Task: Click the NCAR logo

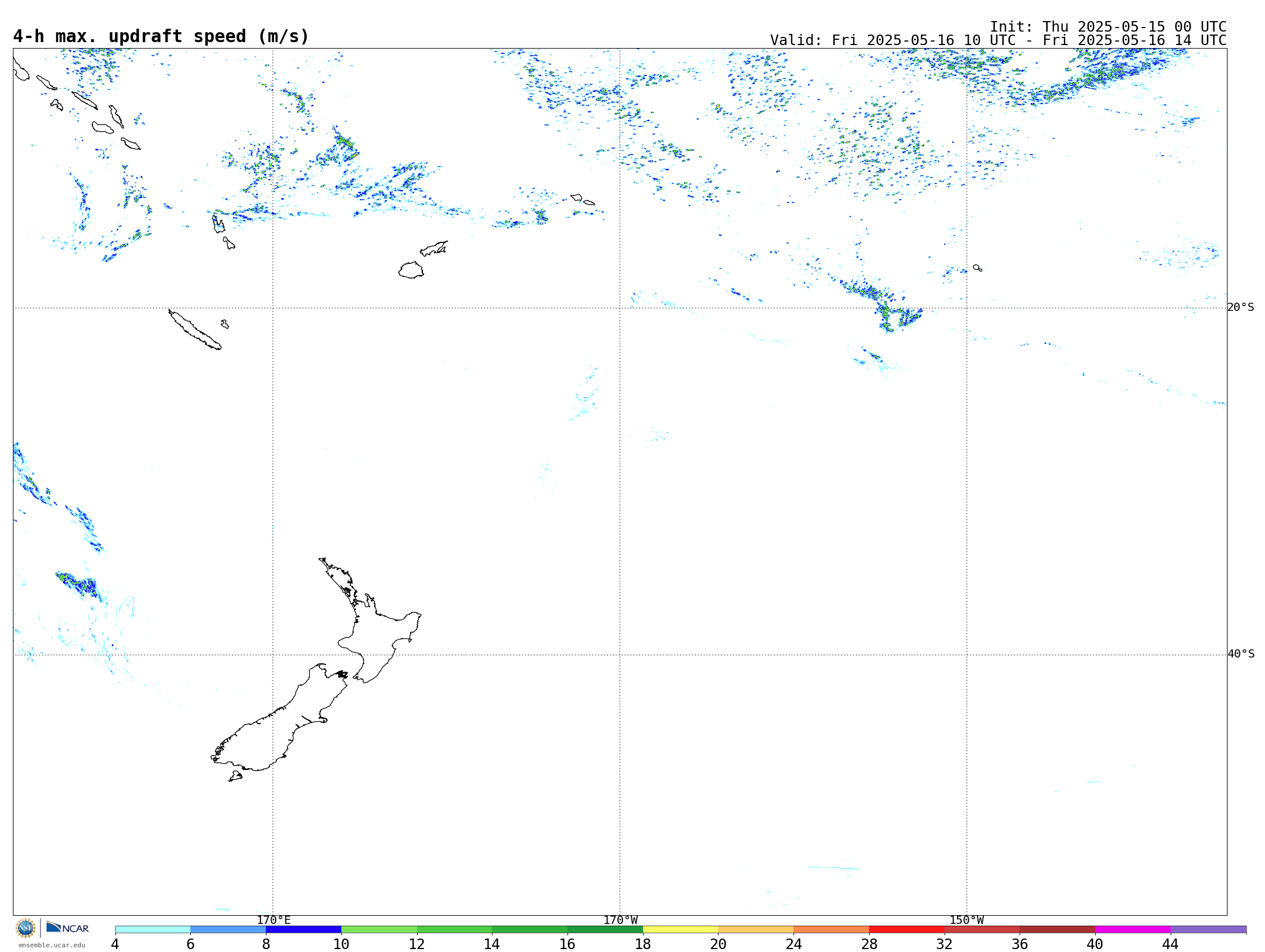Action: tap(67, 927)
